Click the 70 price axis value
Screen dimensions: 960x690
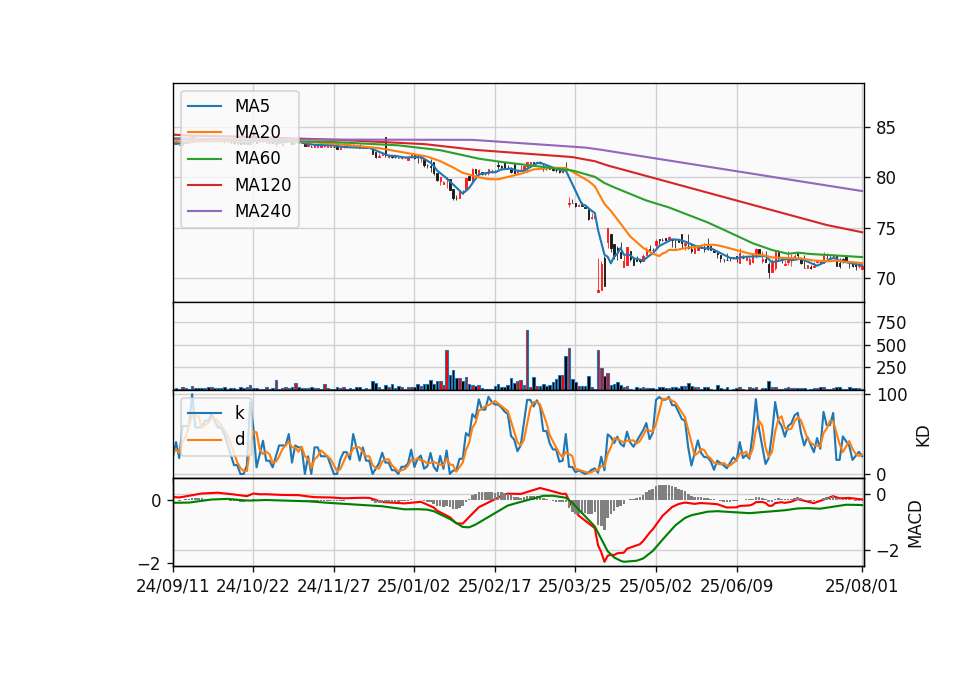[885, 279]
